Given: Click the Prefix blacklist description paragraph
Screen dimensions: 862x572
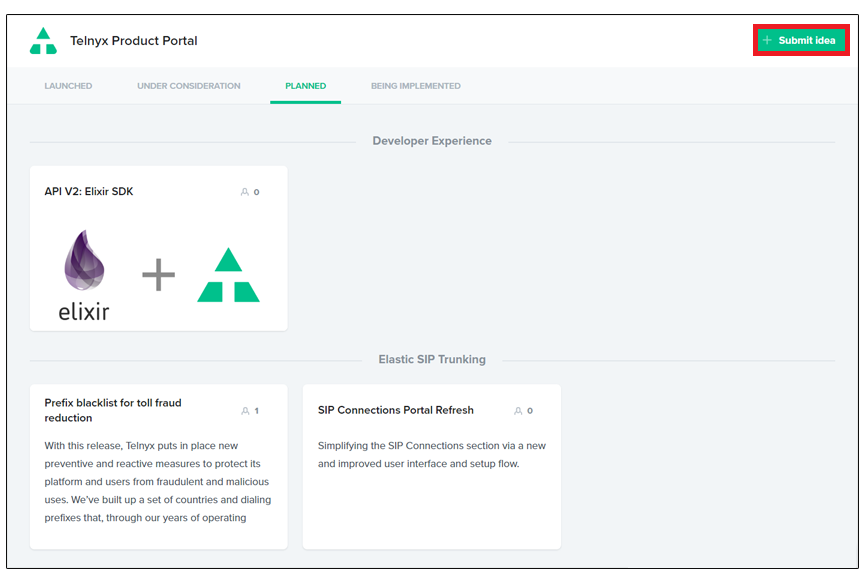Looking at the screenshot, I should point(158,481).
